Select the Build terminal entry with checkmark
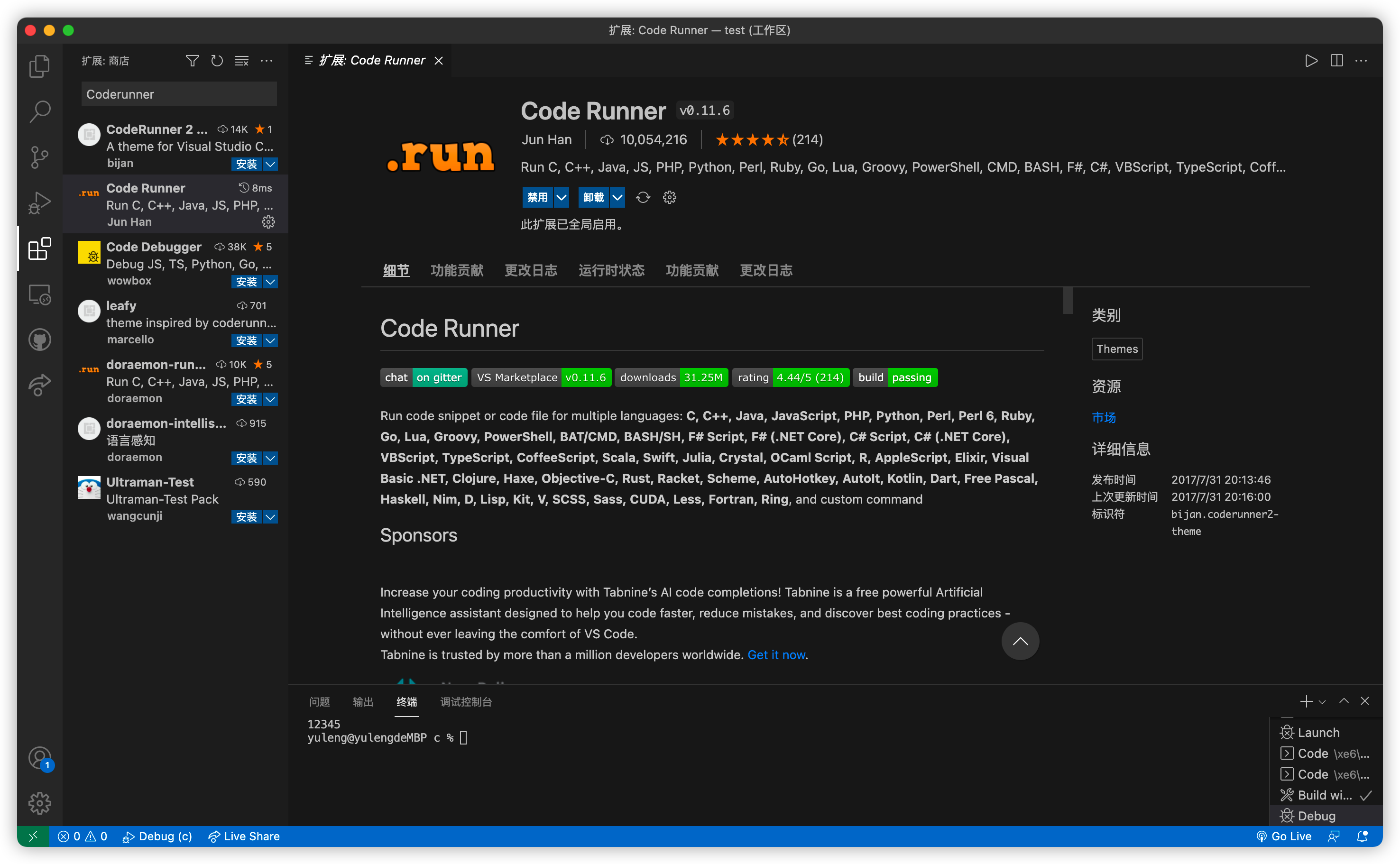Screen dimensions: 1400x864 tap(1325, 795)
